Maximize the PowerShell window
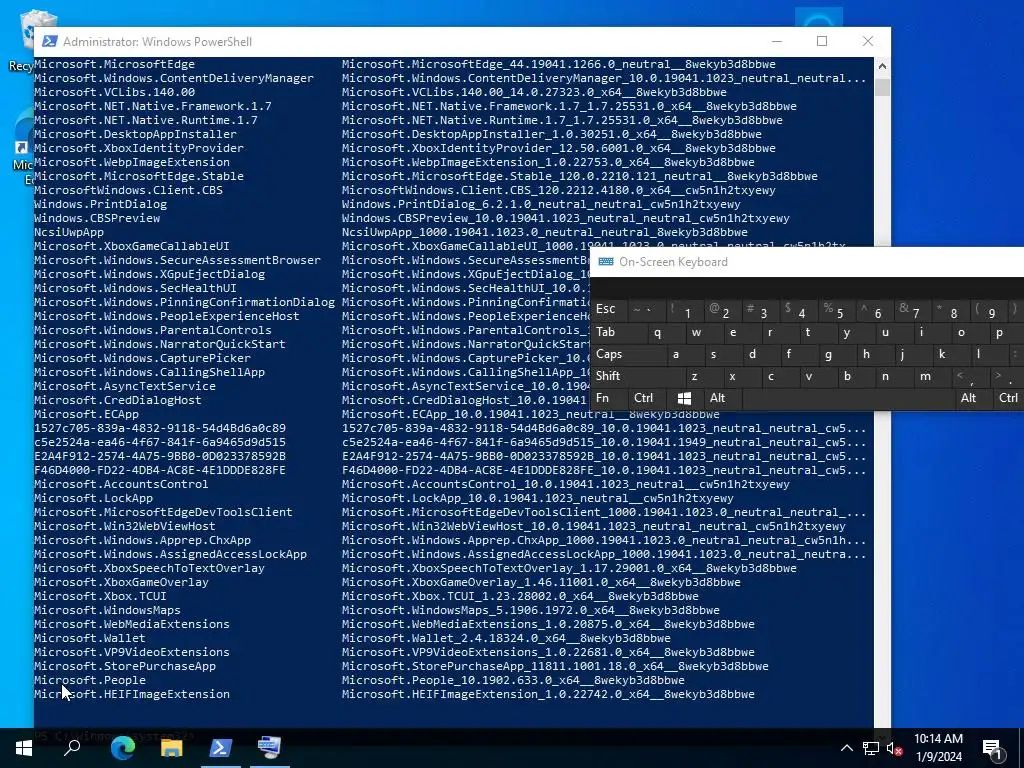The height and width of the screenshot is (768, 1024). 822,41
